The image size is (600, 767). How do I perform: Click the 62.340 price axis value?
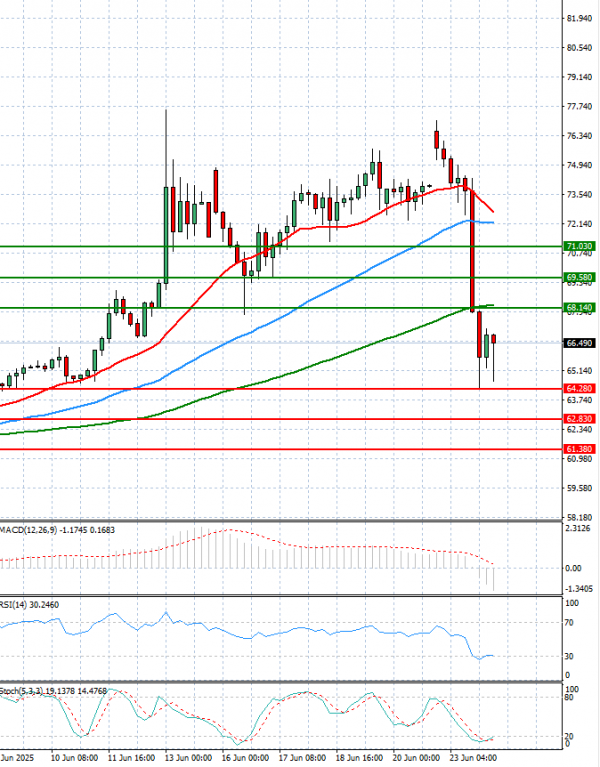pyautogui.click(x=579, y=429)
